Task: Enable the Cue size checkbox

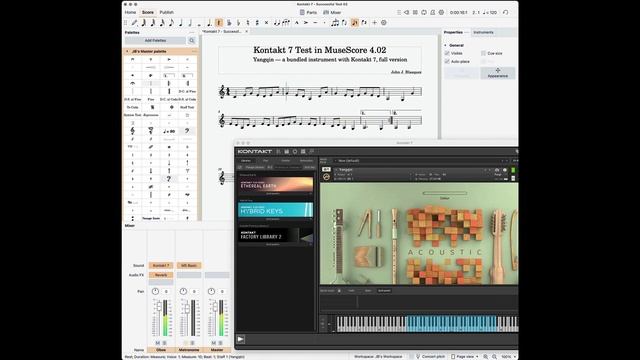Action: pyautogui.click(x=483, y=53)
